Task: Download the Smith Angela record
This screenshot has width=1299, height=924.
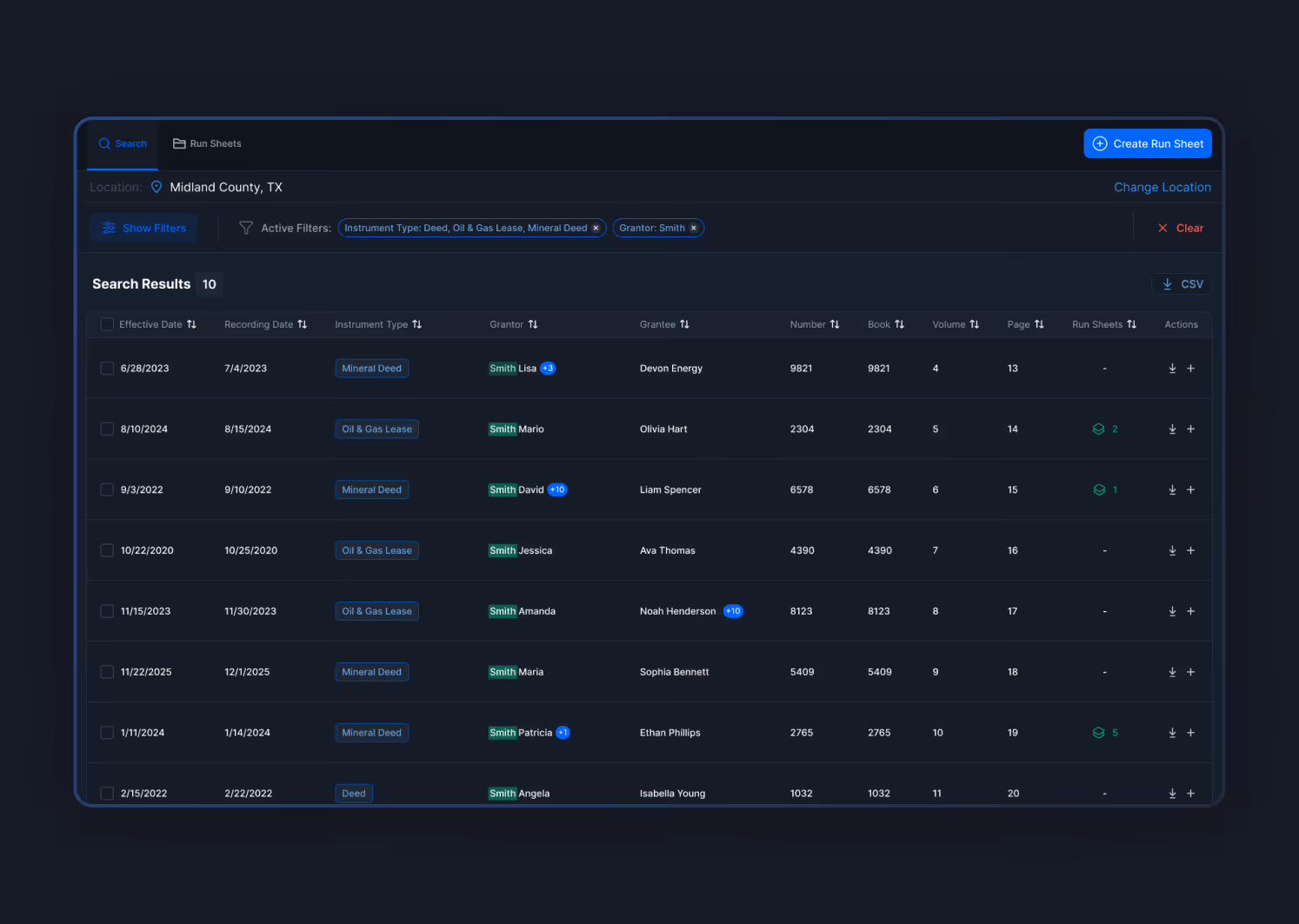Action: [1172, 794]
